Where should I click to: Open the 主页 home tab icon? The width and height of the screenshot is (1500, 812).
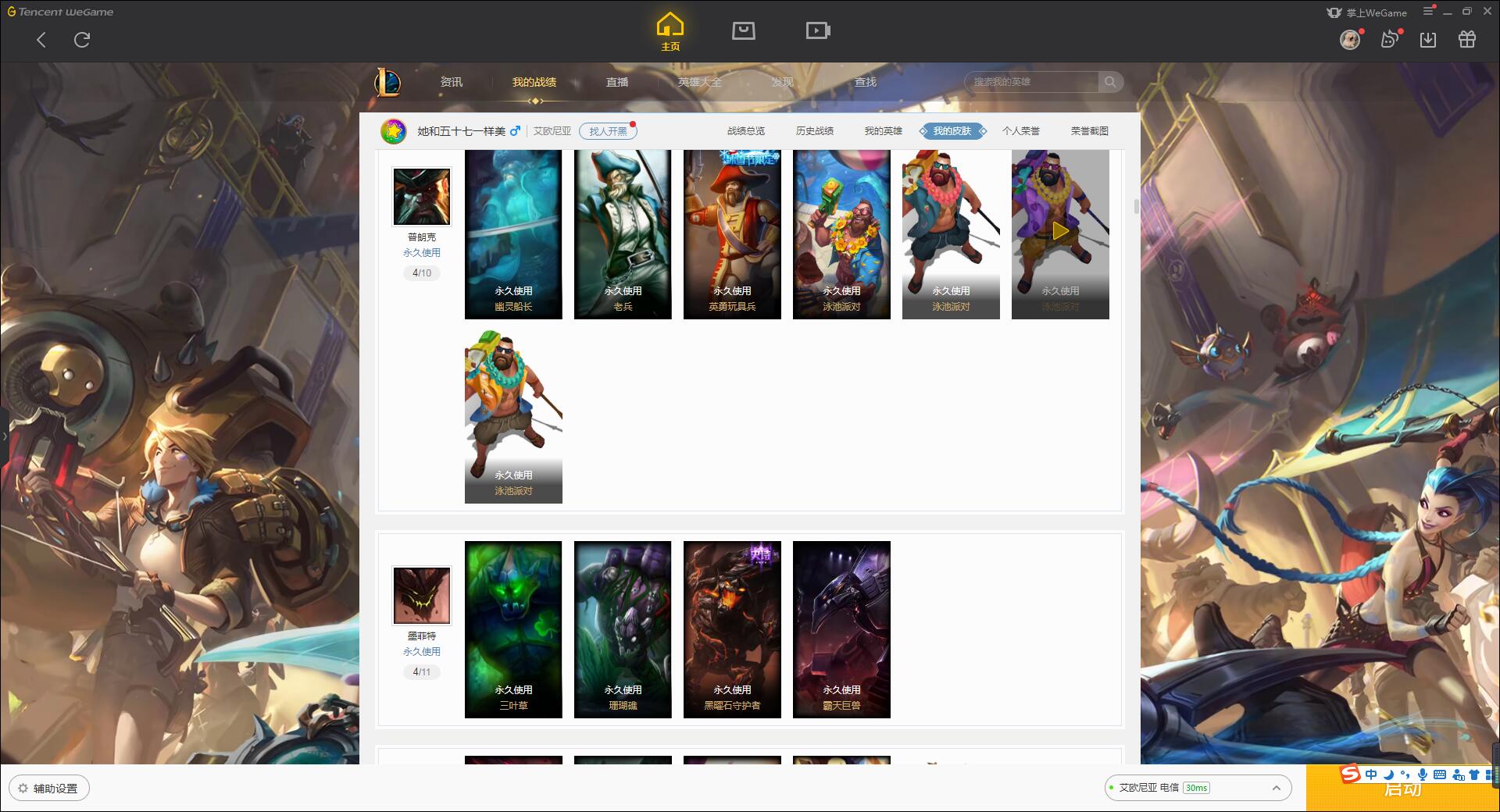tap(670, 31)
